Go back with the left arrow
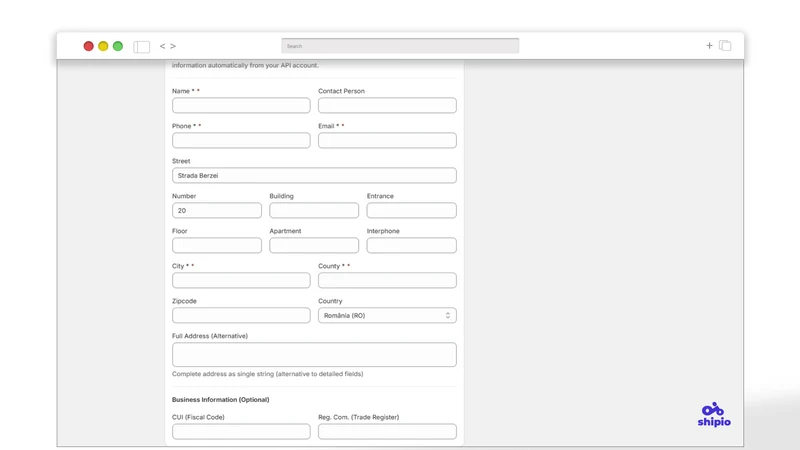Image resolution: width=800 pixels, height=450 pixels. click(162, 46)
